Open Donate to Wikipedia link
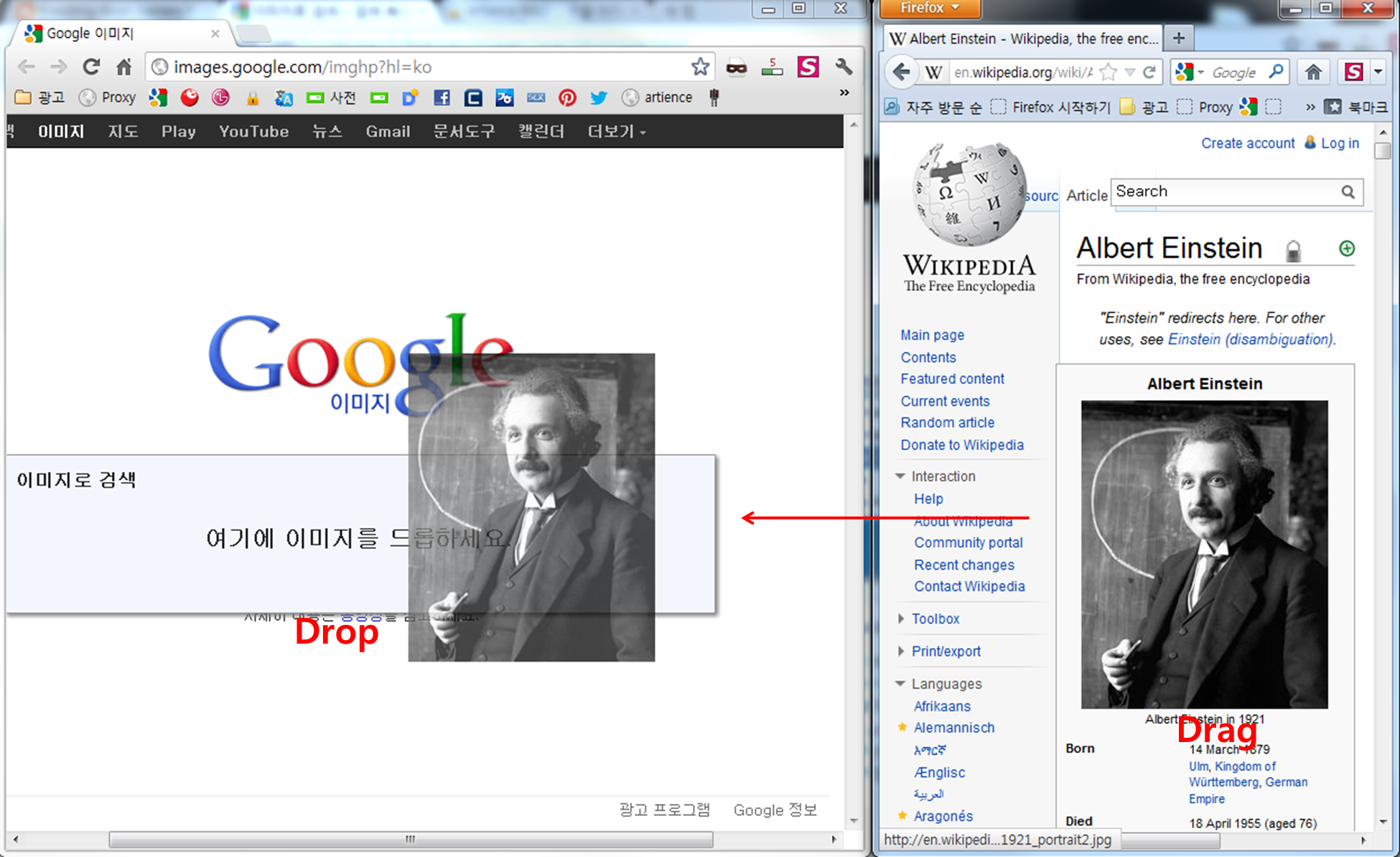Screen dimensions: 1400x857 pos(962,445)
